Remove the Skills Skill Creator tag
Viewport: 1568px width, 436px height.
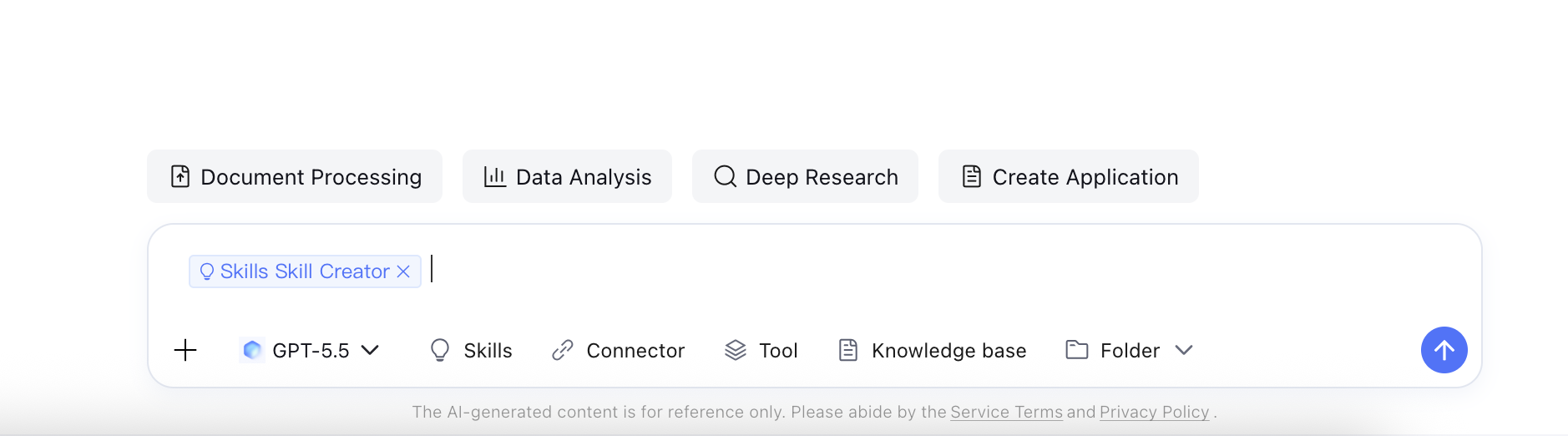(x=403, y=271)
